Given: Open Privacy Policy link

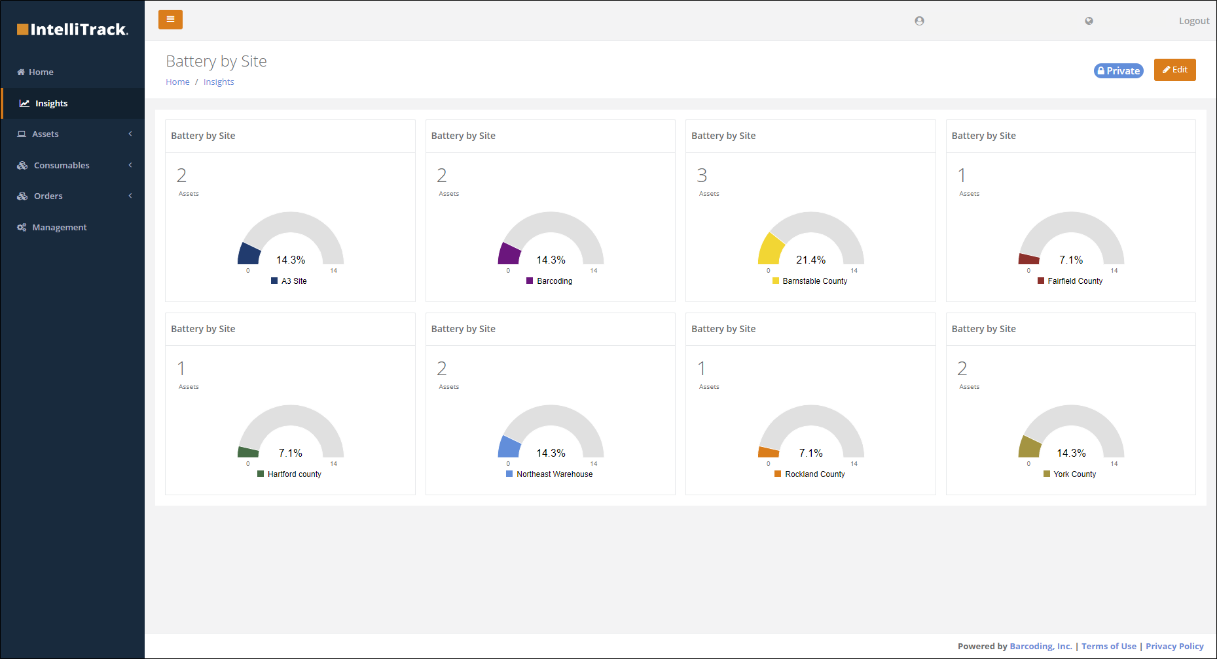Looking at the screenshot, I should pyautogui.click(x=1175, y=646).
